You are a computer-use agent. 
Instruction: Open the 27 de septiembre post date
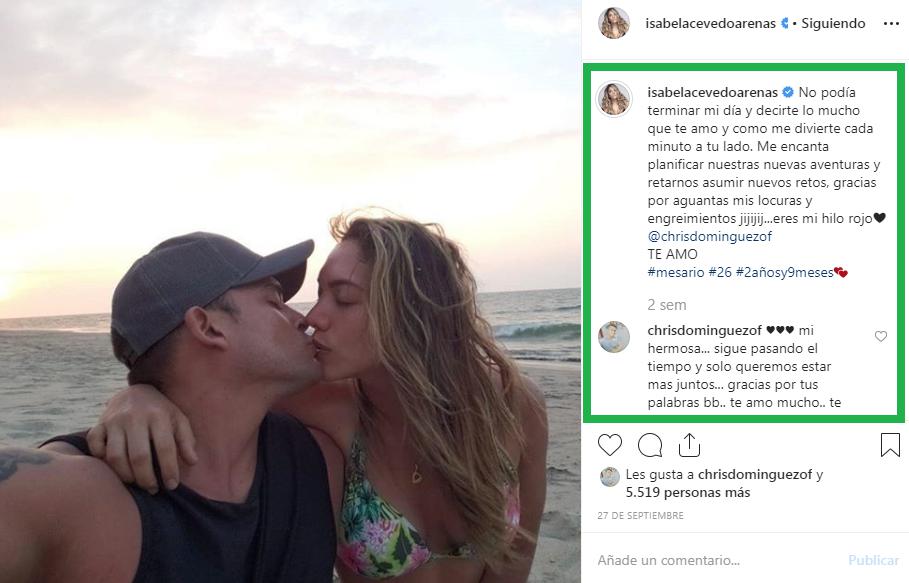(x=640, y=516)
